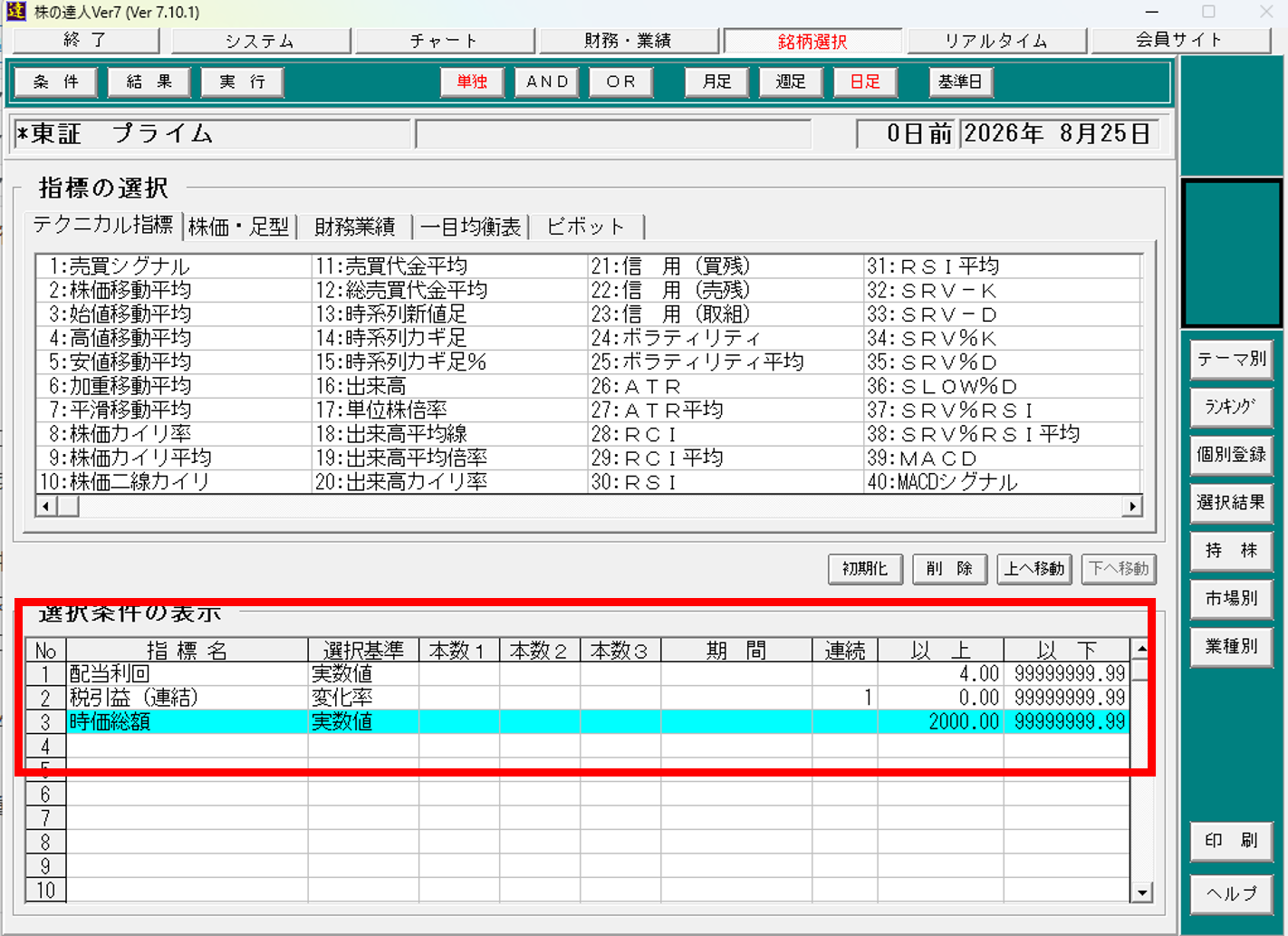1288x936 pixels.
Task: Open the システム menu
Action: (x=261, y=41)
